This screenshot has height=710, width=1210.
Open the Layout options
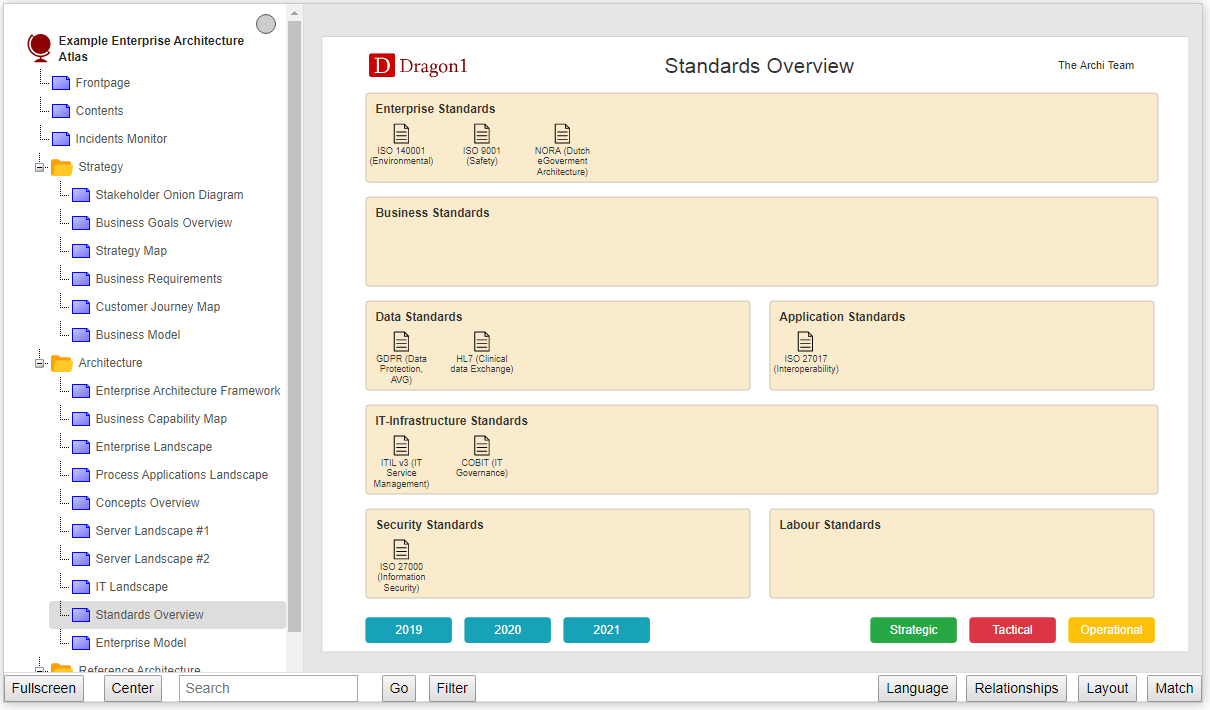1107,688
